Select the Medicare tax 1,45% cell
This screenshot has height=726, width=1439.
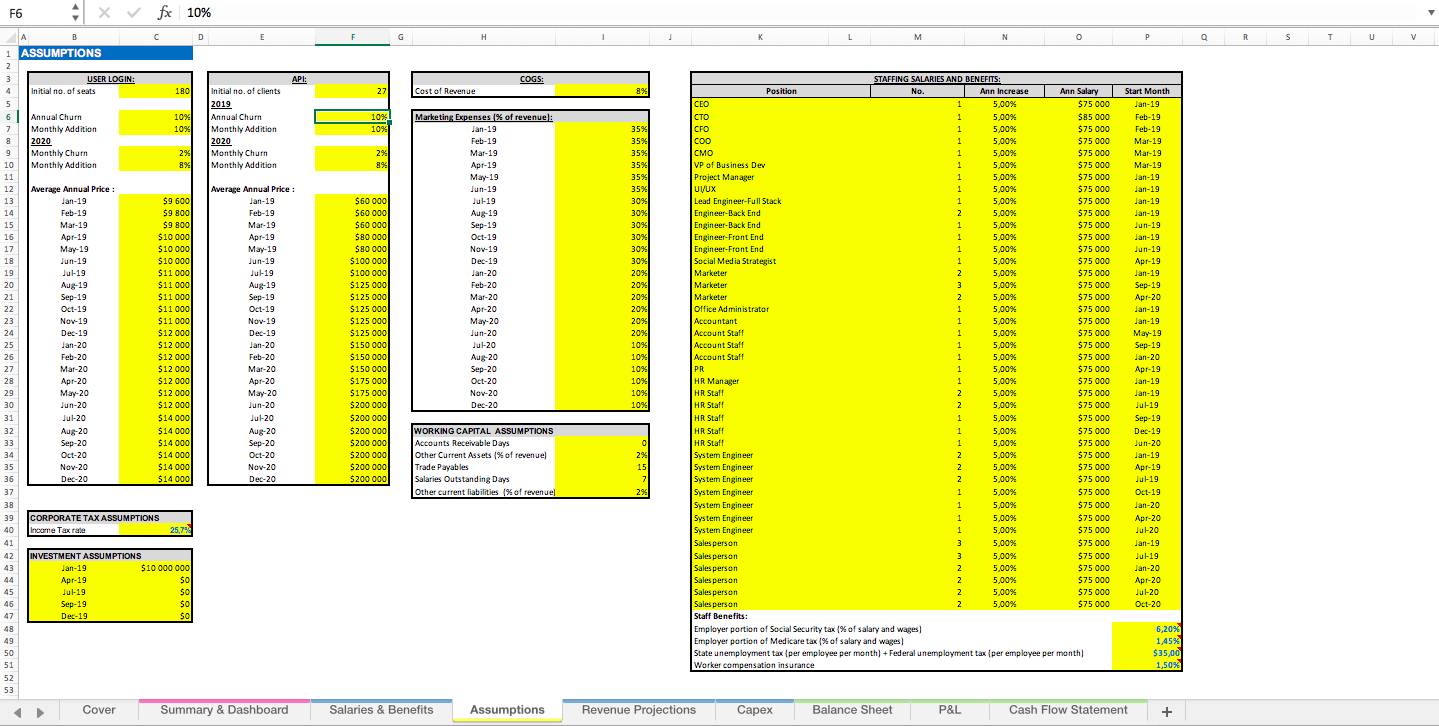1147,641
